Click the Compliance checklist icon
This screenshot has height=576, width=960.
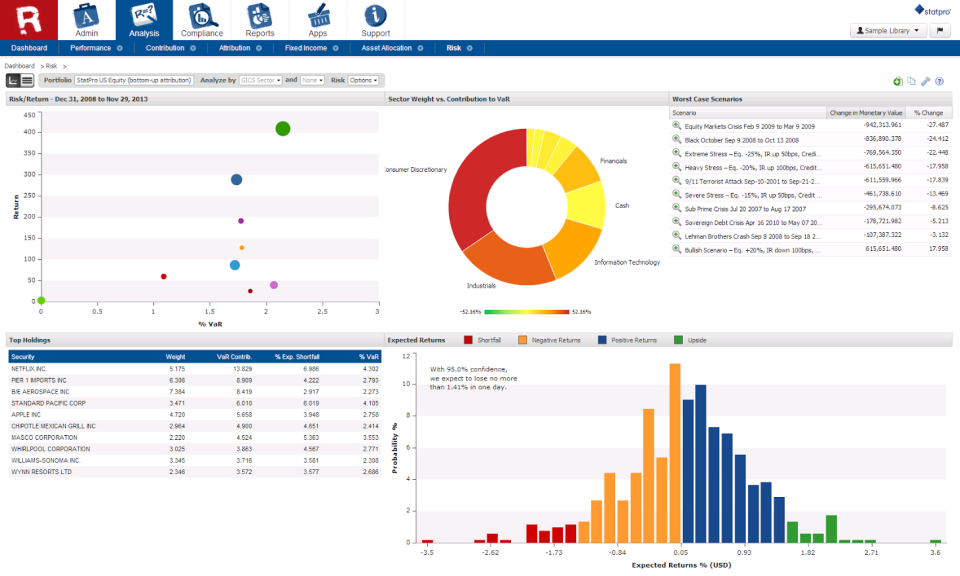coord(203,14)
